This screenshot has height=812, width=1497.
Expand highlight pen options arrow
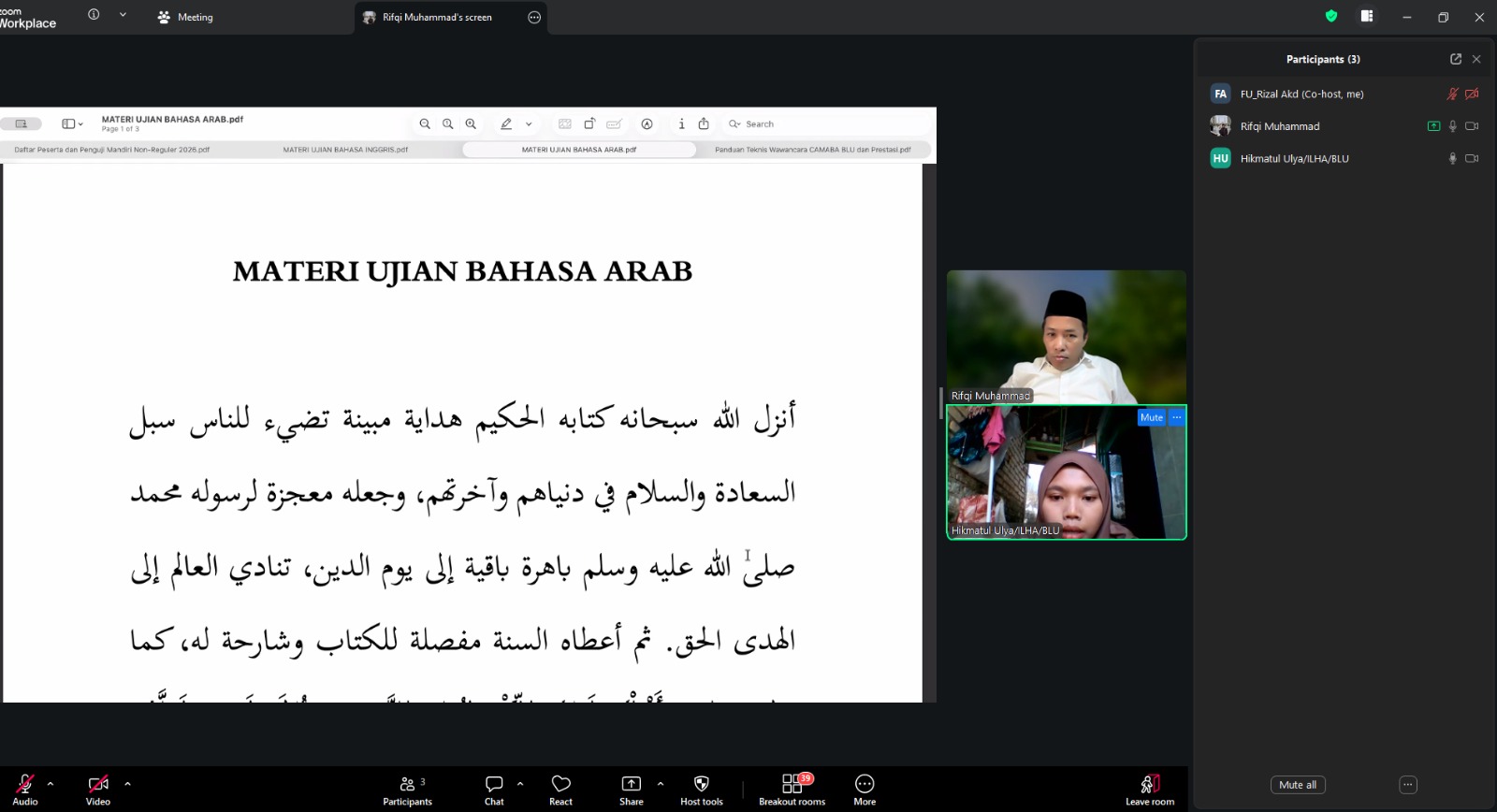point(529,123)
